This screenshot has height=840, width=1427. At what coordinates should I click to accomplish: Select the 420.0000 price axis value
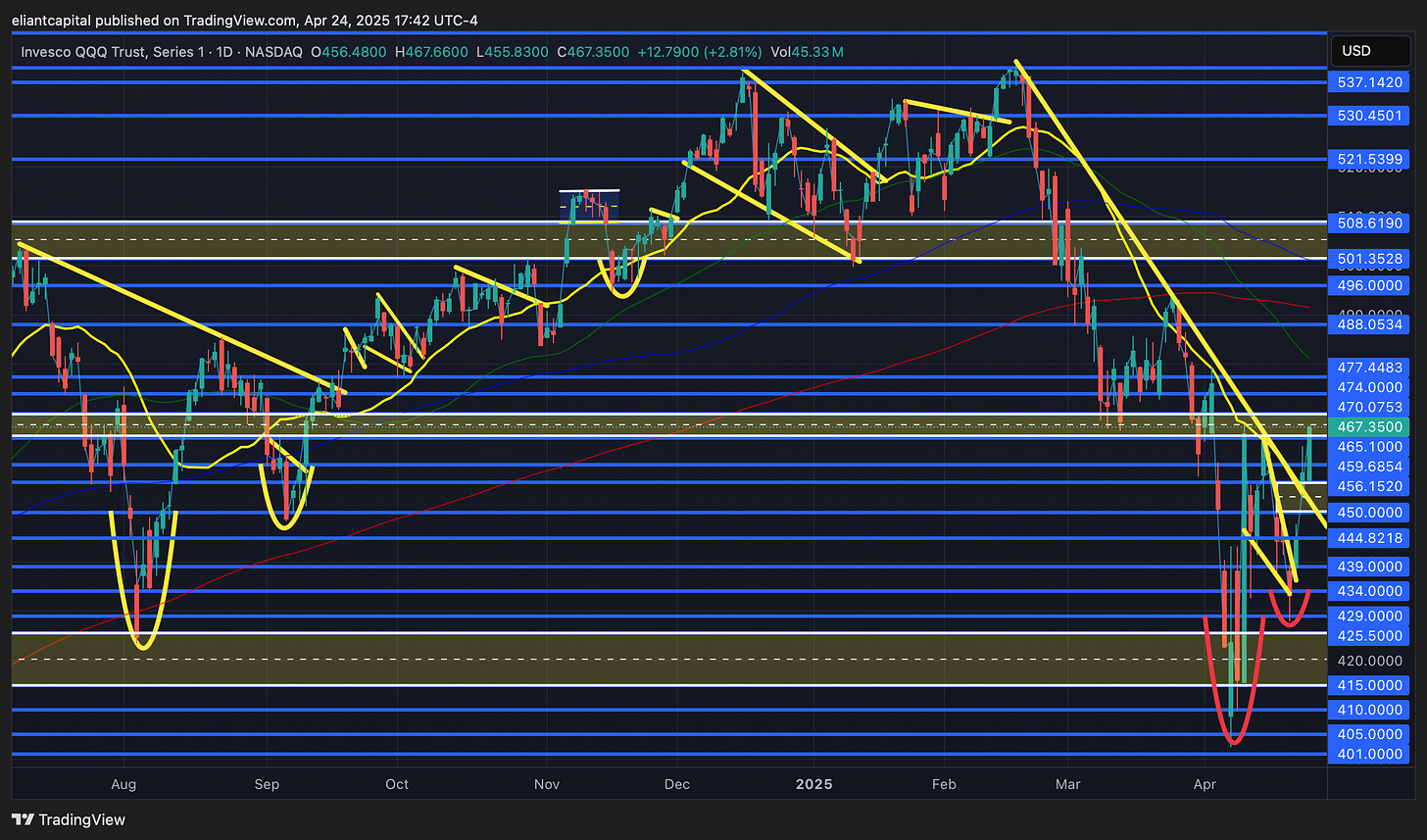[1369, 661]
